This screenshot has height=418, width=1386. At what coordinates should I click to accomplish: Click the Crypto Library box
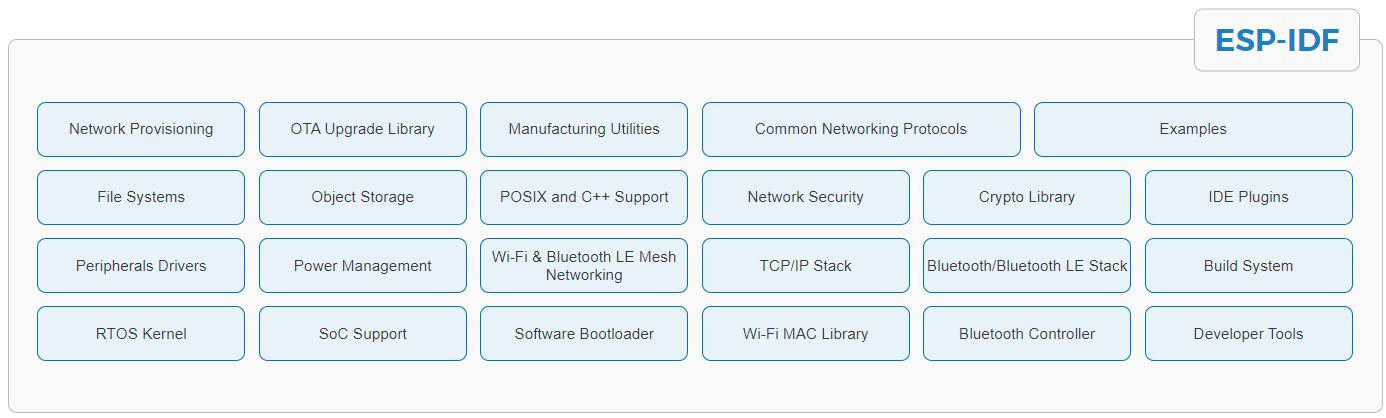coord(1027,197)
